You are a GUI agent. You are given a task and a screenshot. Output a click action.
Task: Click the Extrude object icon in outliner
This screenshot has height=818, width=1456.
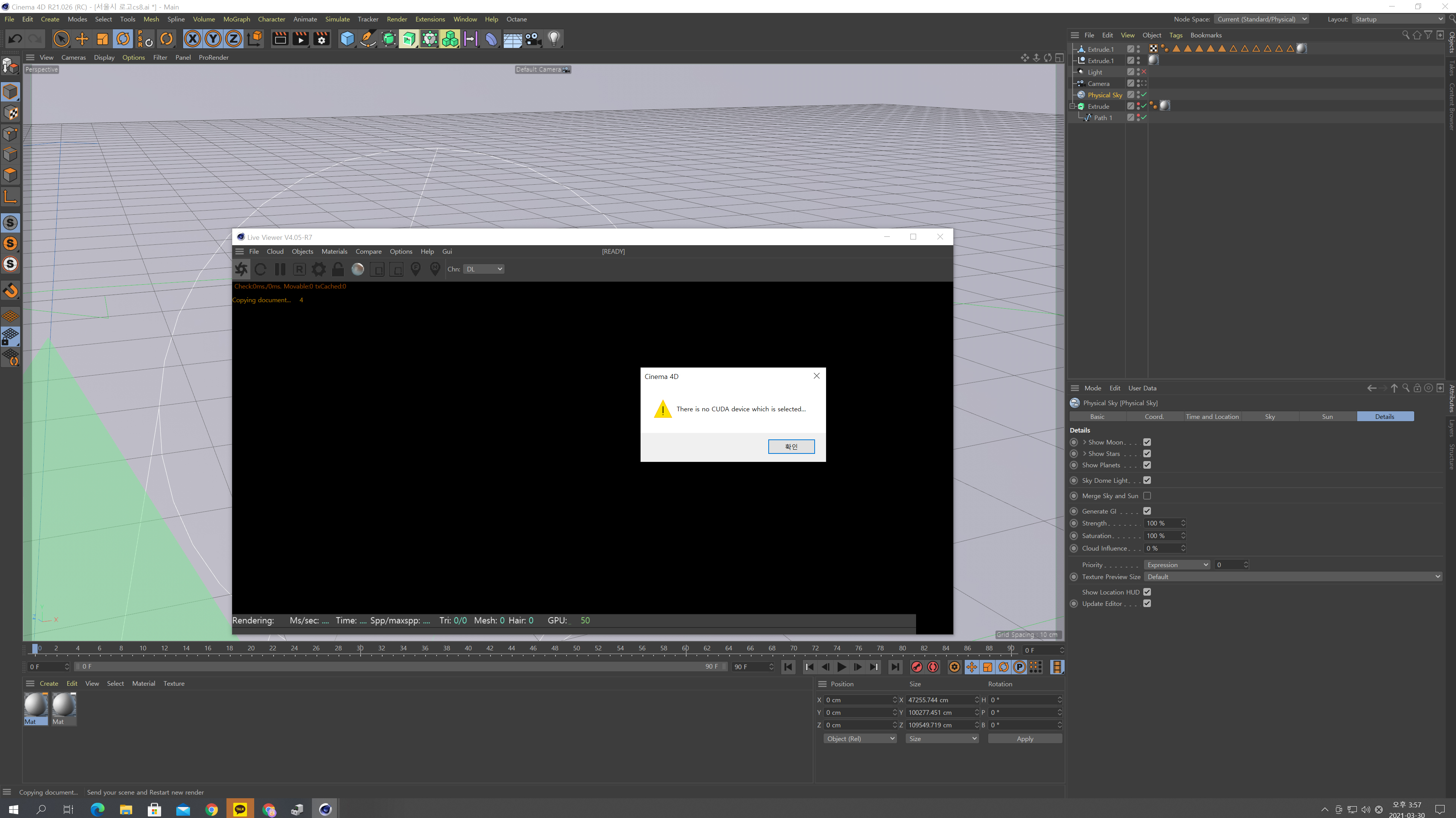pyautogui.click(x=1082, y=106)
